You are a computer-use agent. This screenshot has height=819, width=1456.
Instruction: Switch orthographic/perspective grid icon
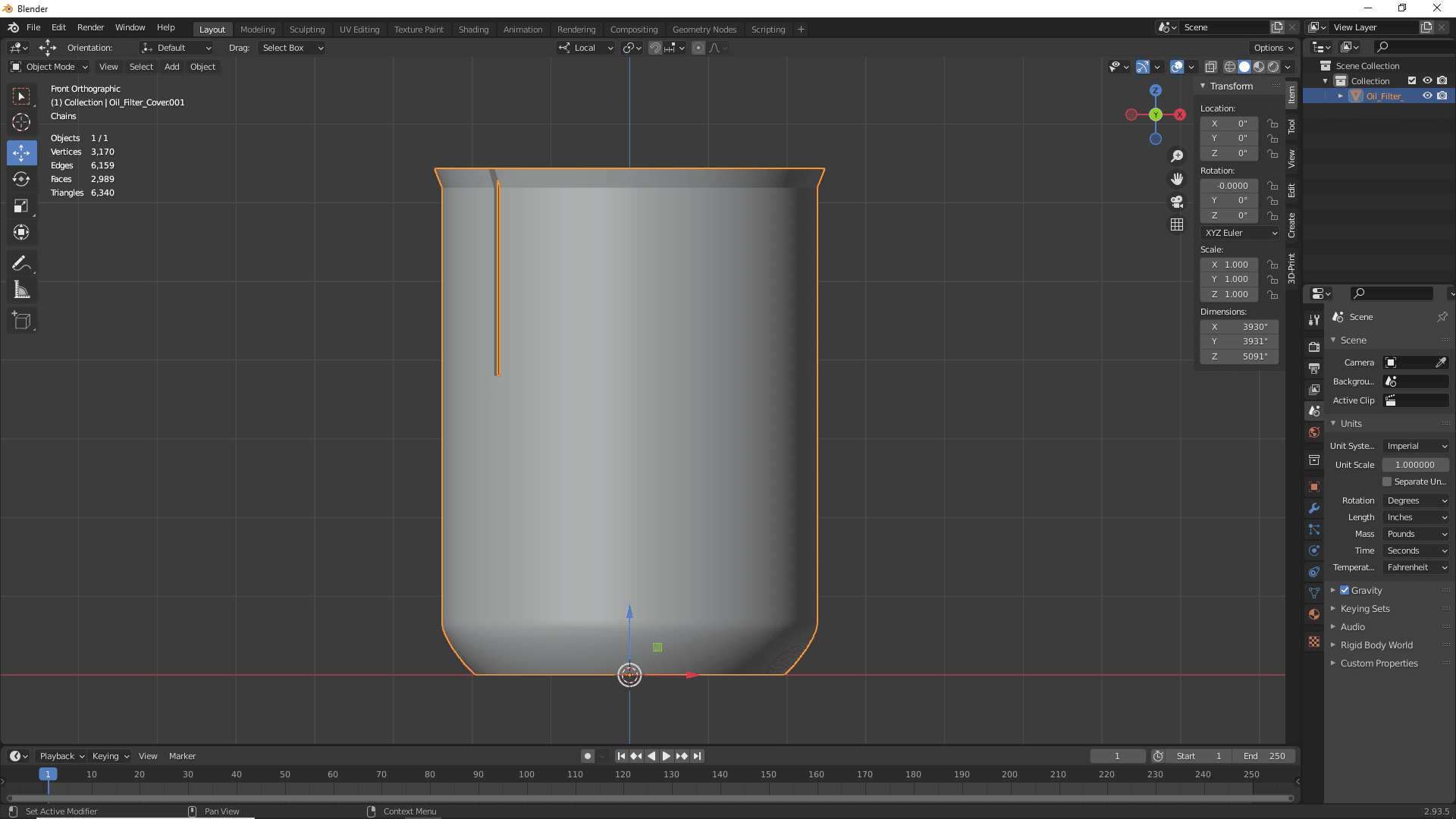pyautogui.click(x=1177, y=224)
